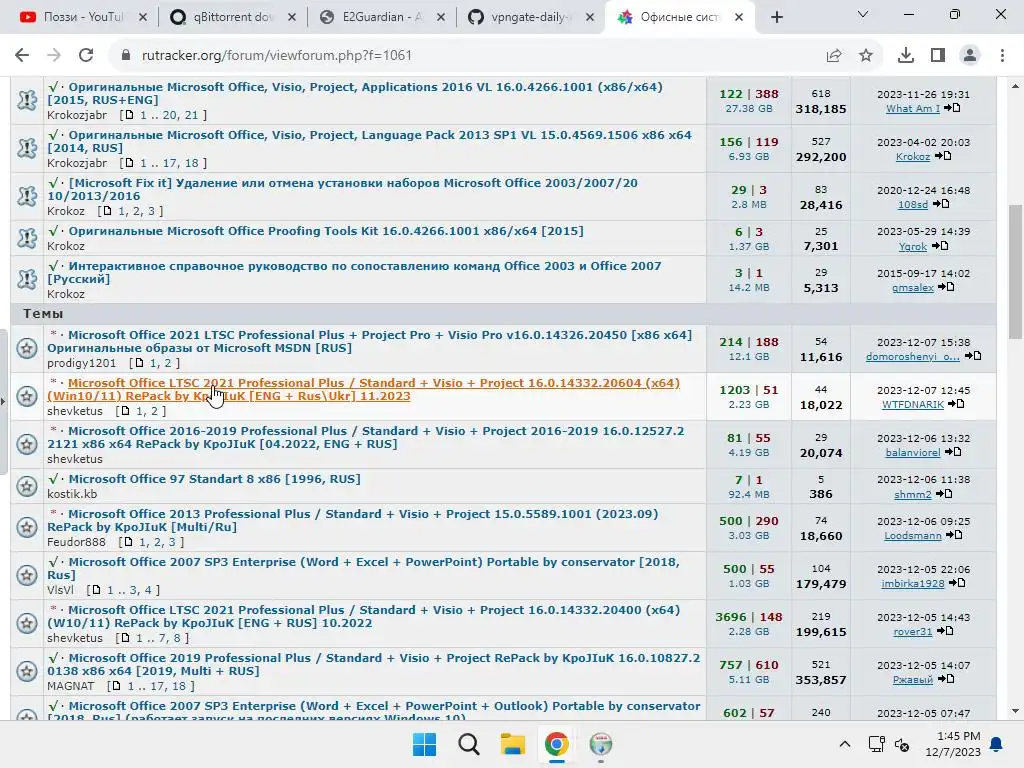This screenshot has width=1024, height=768.
Task: Open Chrome three-dot menu
Action: point(1002,56)
